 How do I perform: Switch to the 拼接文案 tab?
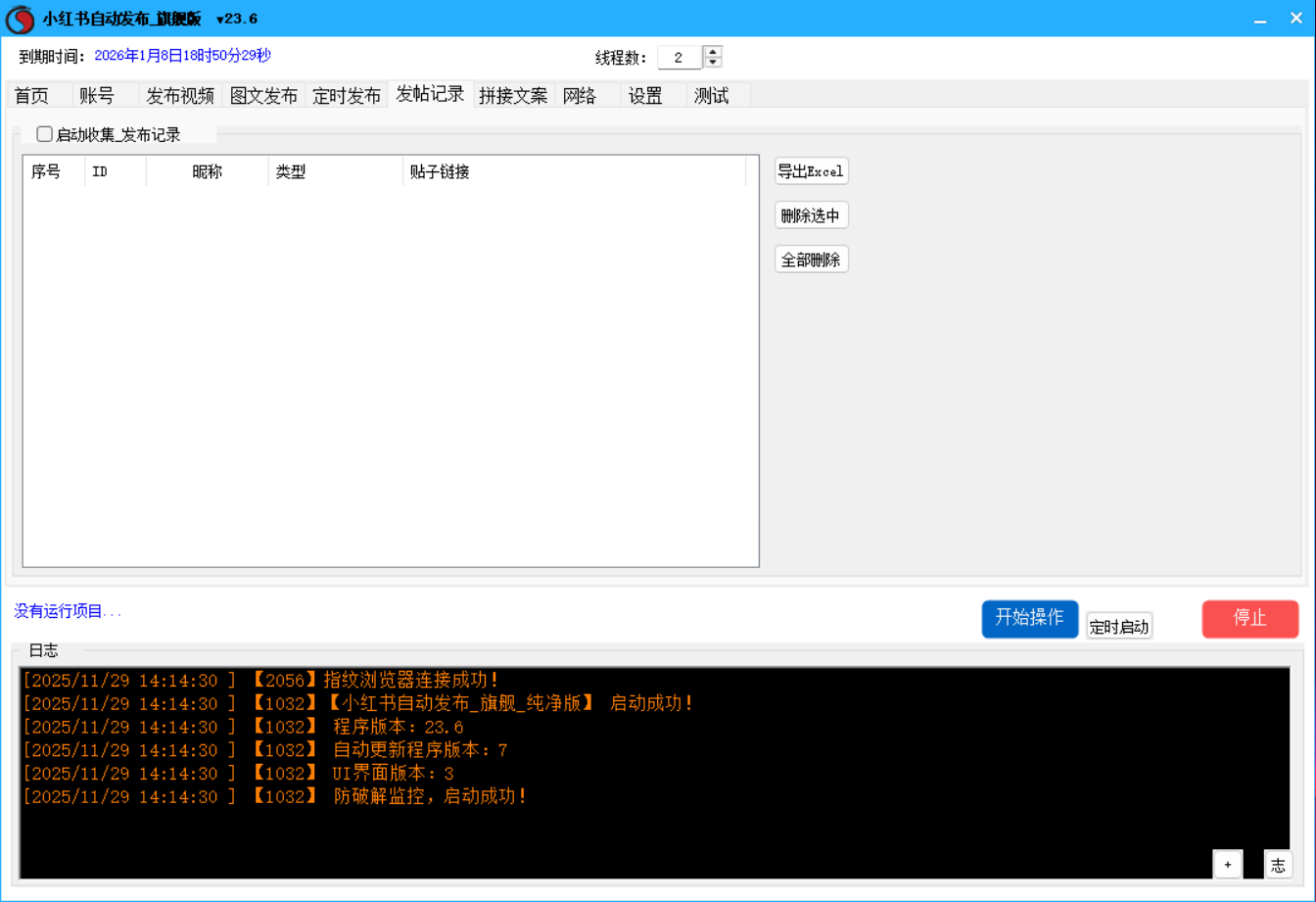point(513,96)
